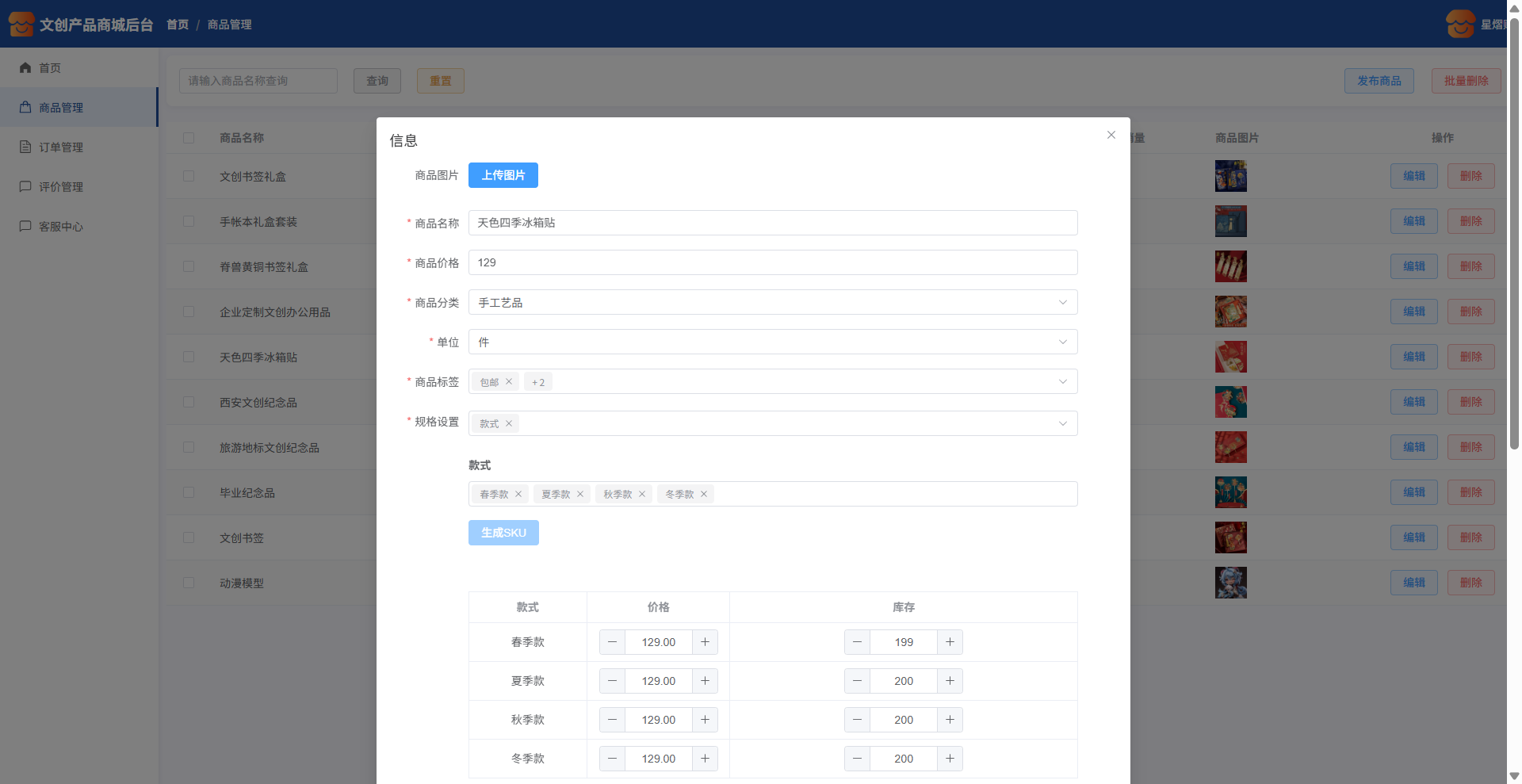Open 客服中心 from the sidebar
1522x784 pixels.
click(x=61, y=227)
